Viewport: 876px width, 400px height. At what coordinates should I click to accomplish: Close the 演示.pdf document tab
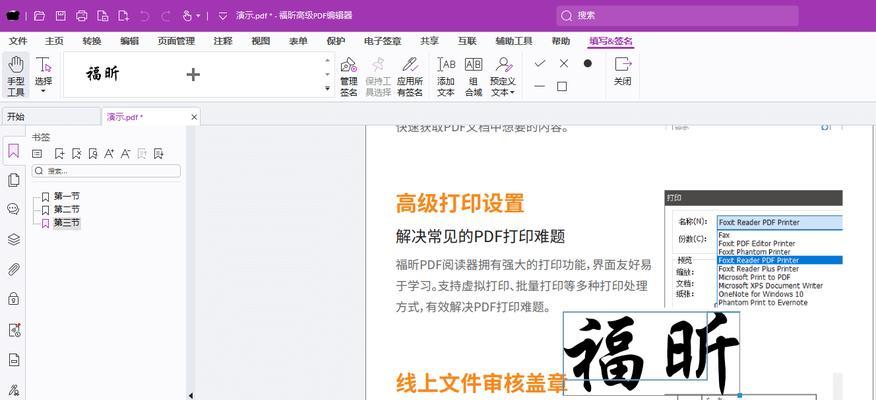[x=194, y=117]
